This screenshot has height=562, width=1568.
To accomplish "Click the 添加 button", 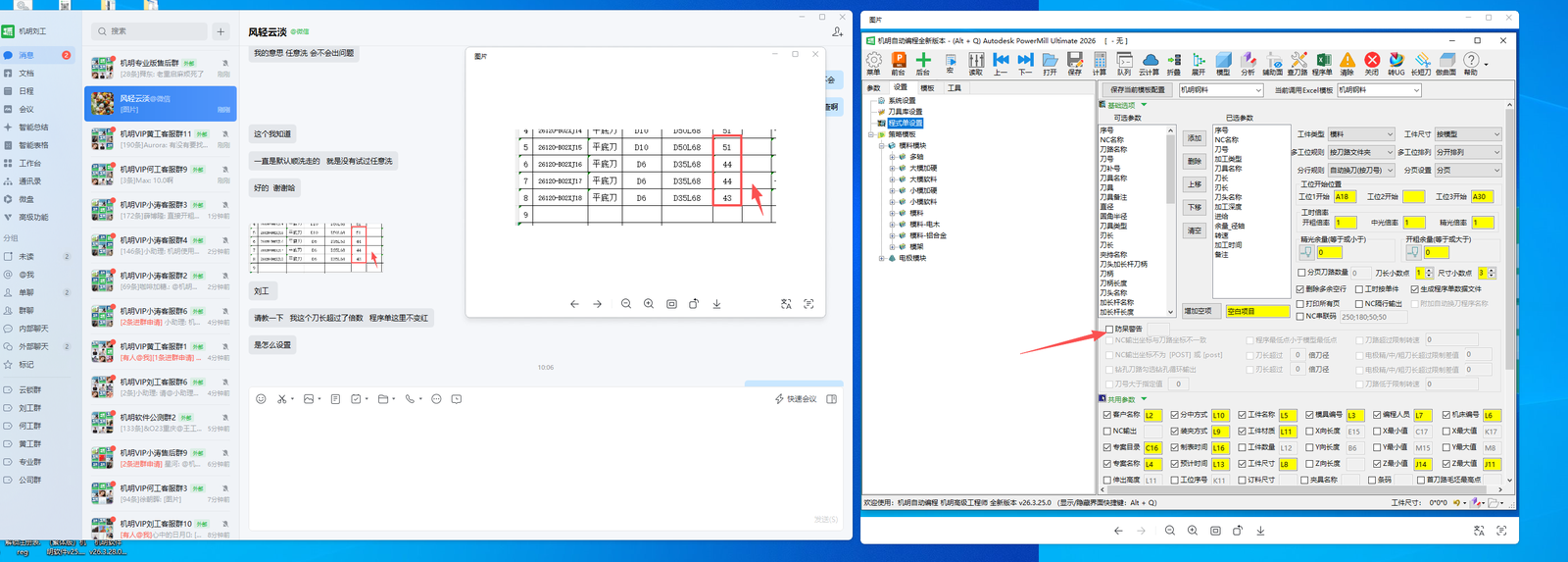I will 1194,137.
